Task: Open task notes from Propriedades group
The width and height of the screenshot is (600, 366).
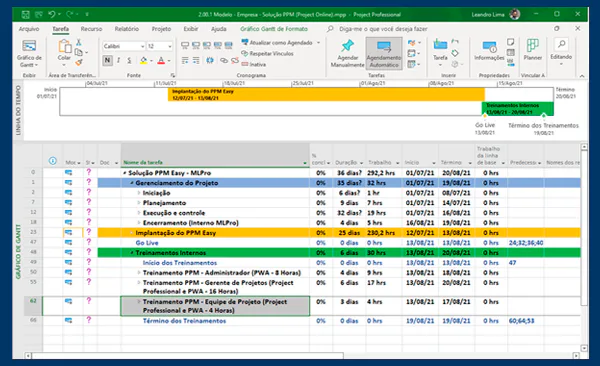Action: (x=510, y=41)
